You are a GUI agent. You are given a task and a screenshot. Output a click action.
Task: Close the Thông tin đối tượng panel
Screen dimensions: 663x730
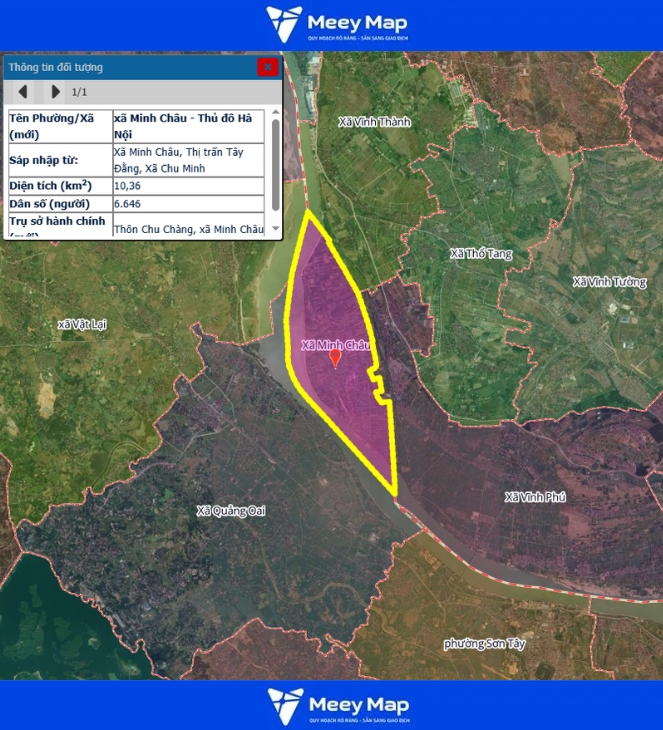(267, 67)
